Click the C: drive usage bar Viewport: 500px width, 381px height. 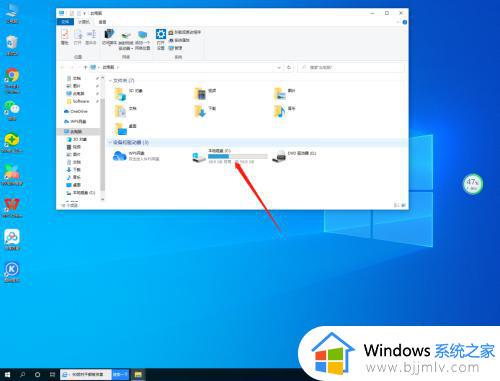coord(237,156)
